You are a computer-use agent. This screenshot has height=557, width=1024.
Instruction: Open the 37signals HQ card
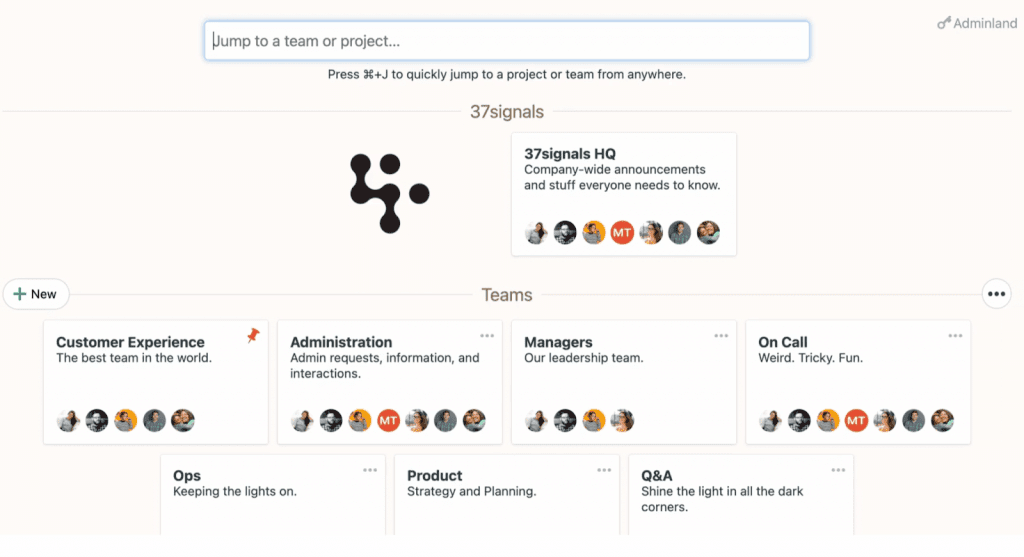pos(624,194)
